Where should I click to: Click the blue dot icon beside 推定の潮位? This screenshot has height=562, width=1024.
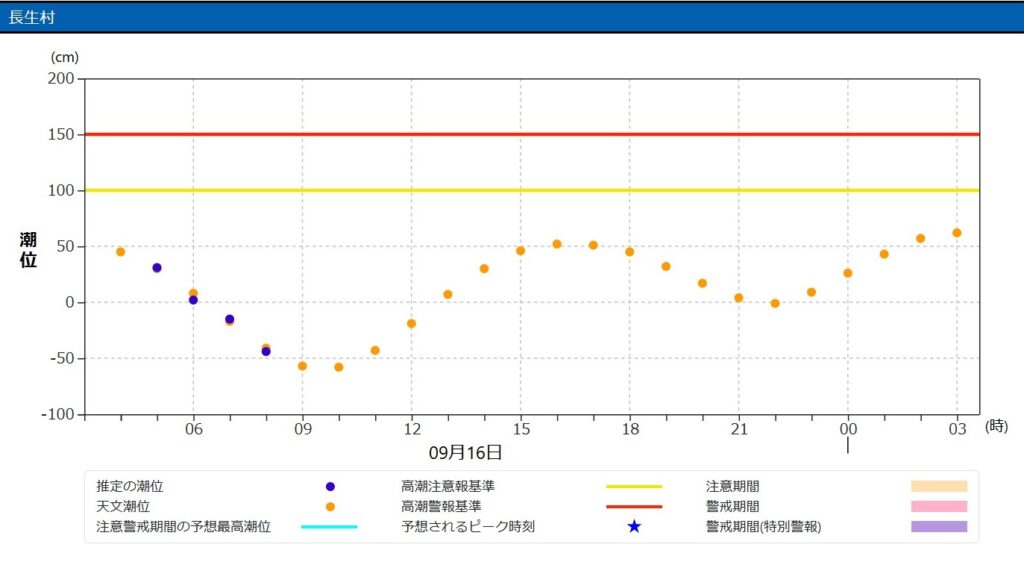click(330, 486)
